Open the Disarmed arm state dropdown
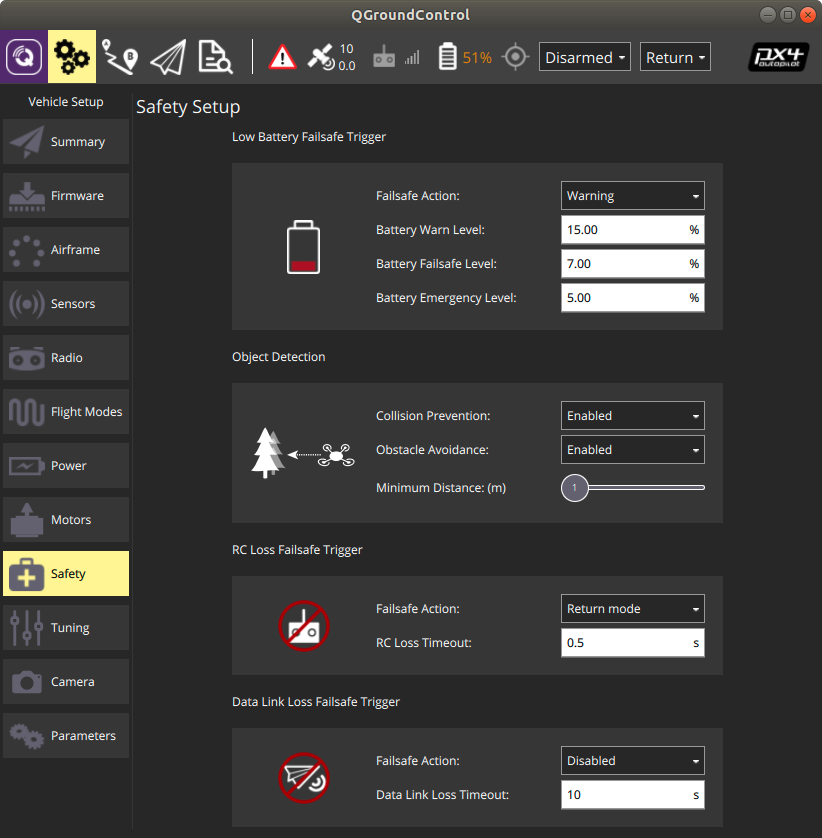Viewport: 822px width, 838px height. pos(585,57)
